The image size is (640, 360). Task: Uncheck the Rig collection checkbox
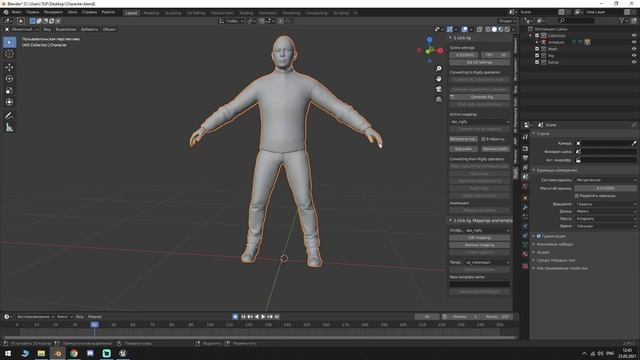click(537, 56)
